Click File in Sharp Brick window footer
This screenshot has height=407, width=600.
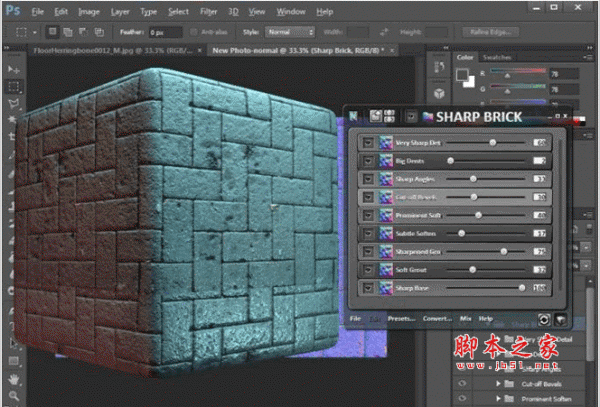coord(355,319)
